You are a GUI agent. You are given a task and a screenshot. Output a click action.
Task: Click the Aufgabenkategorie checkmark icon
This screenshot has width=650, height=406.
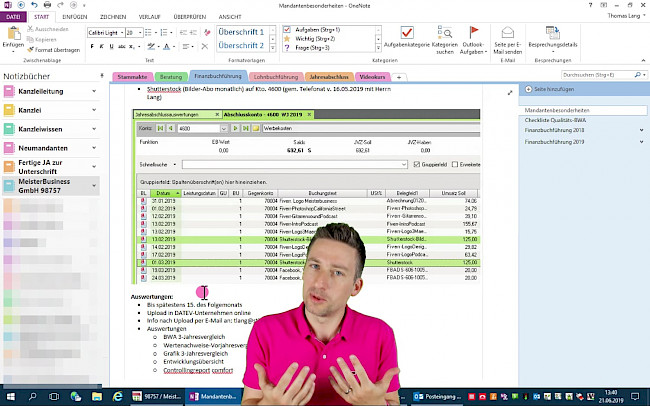coord(407,35)
